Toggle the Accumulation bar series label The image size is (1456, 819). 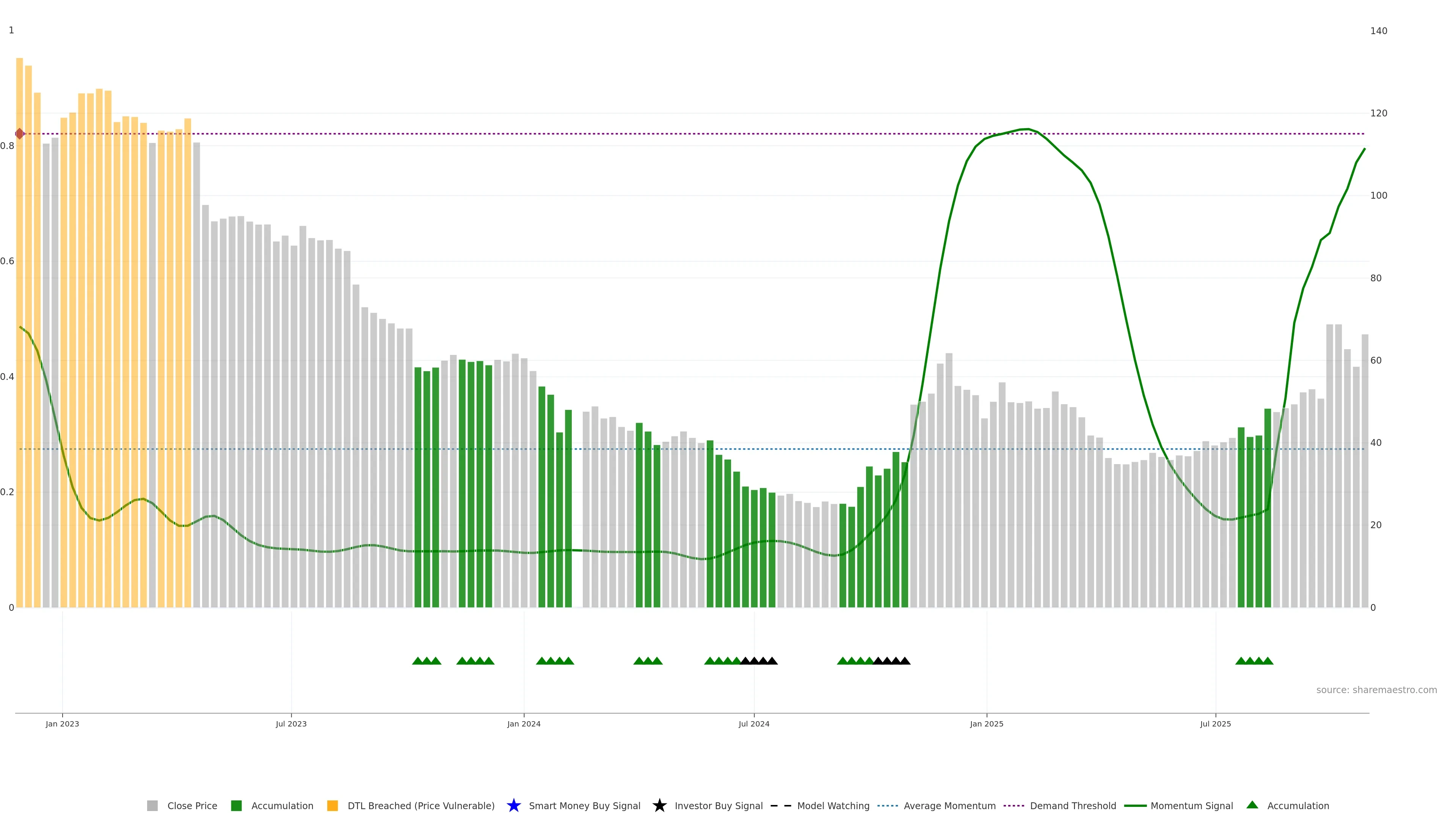pos(282,806)
